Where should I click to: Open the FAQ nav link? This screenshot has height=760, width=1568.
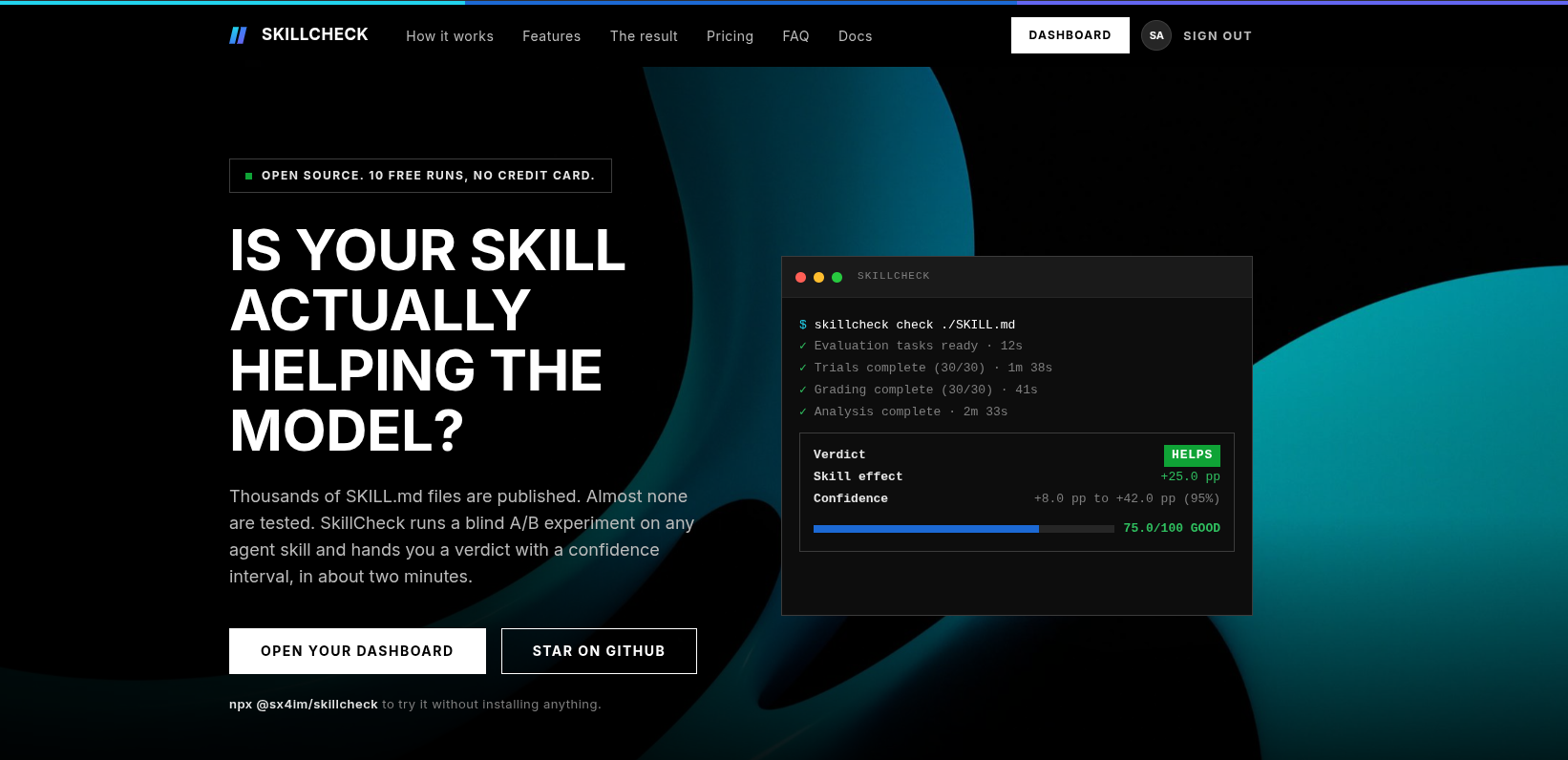click(x=795, y=36)
